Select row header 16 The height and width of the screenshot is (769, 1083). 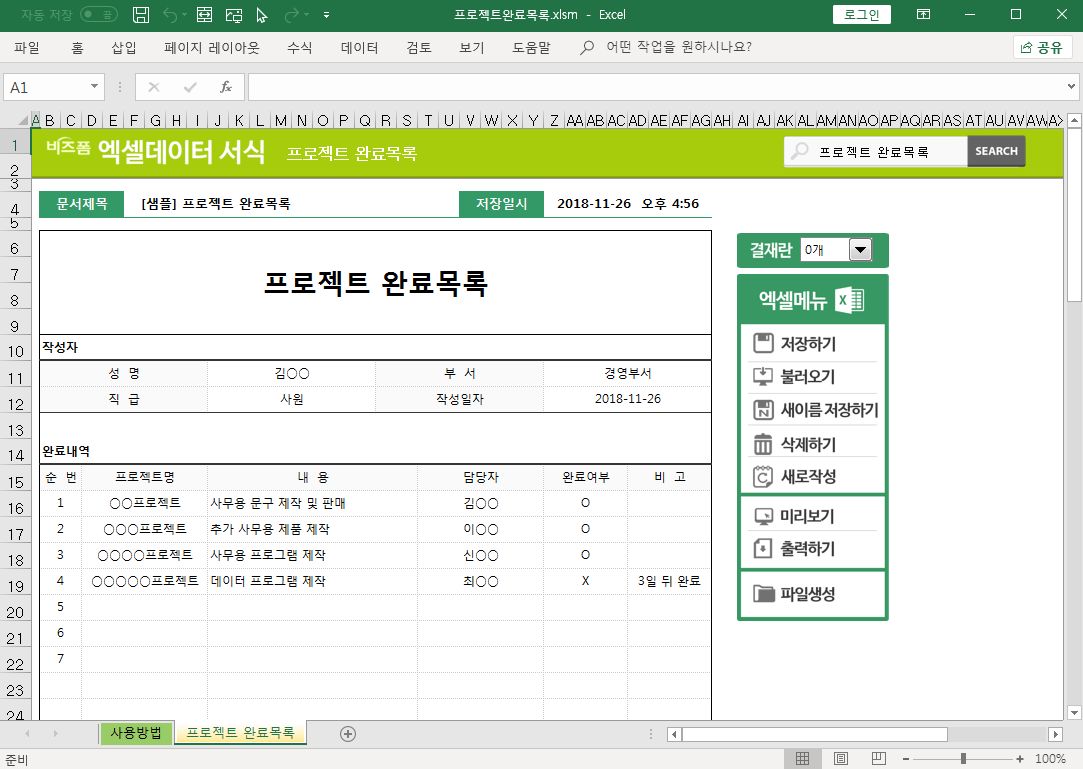click(15, 508)
